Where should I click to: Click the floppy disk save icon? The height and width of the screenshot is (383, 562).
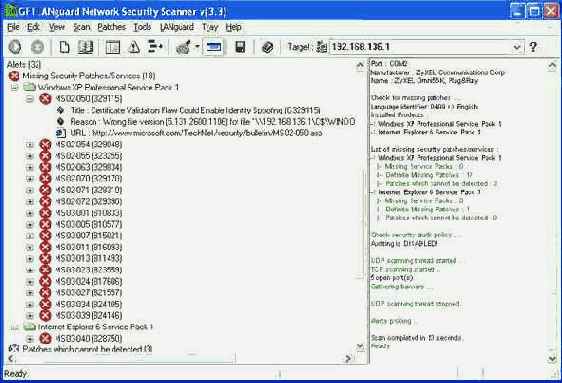pos(240,47)
